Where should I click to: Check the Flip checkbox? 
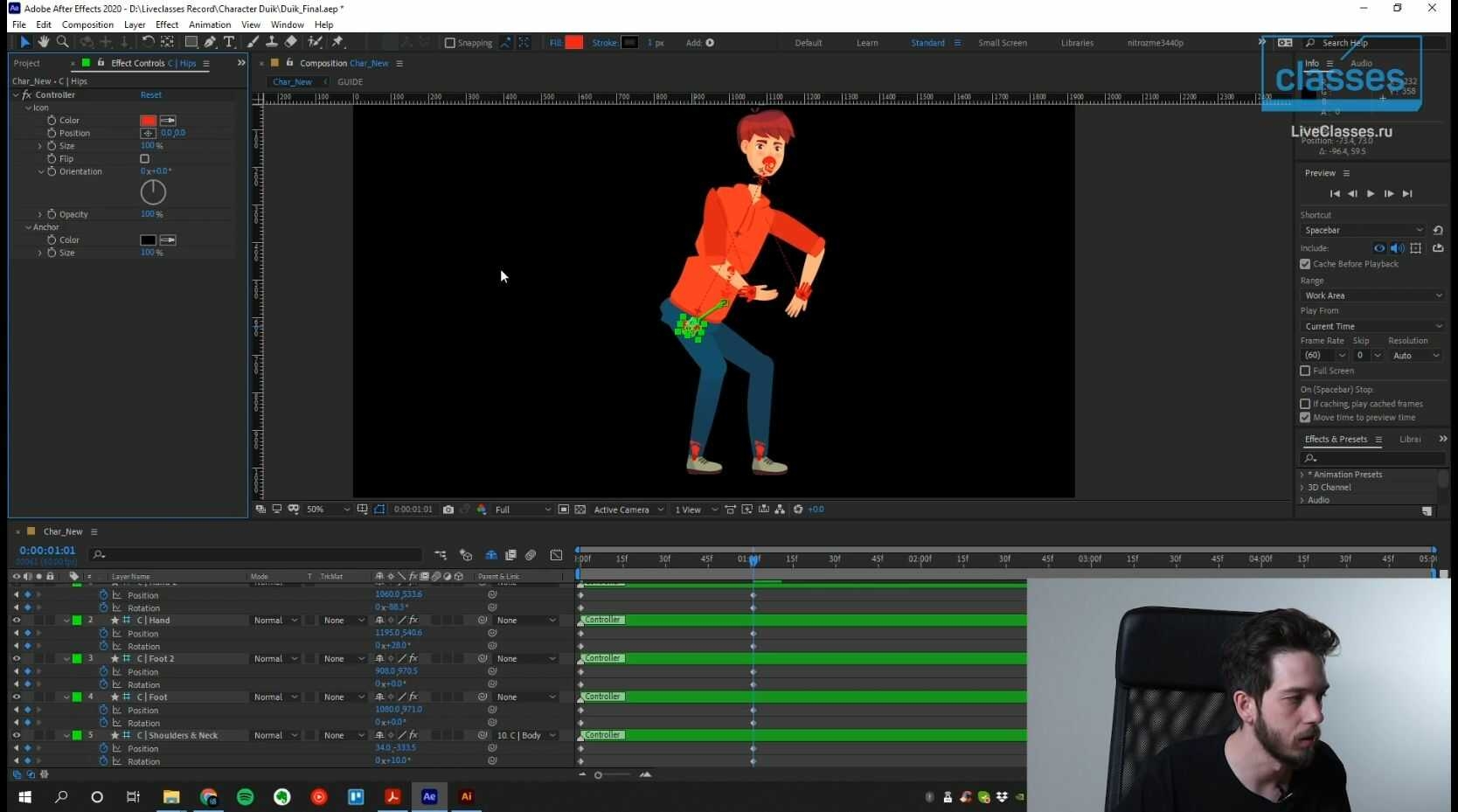tap(145, 159)
